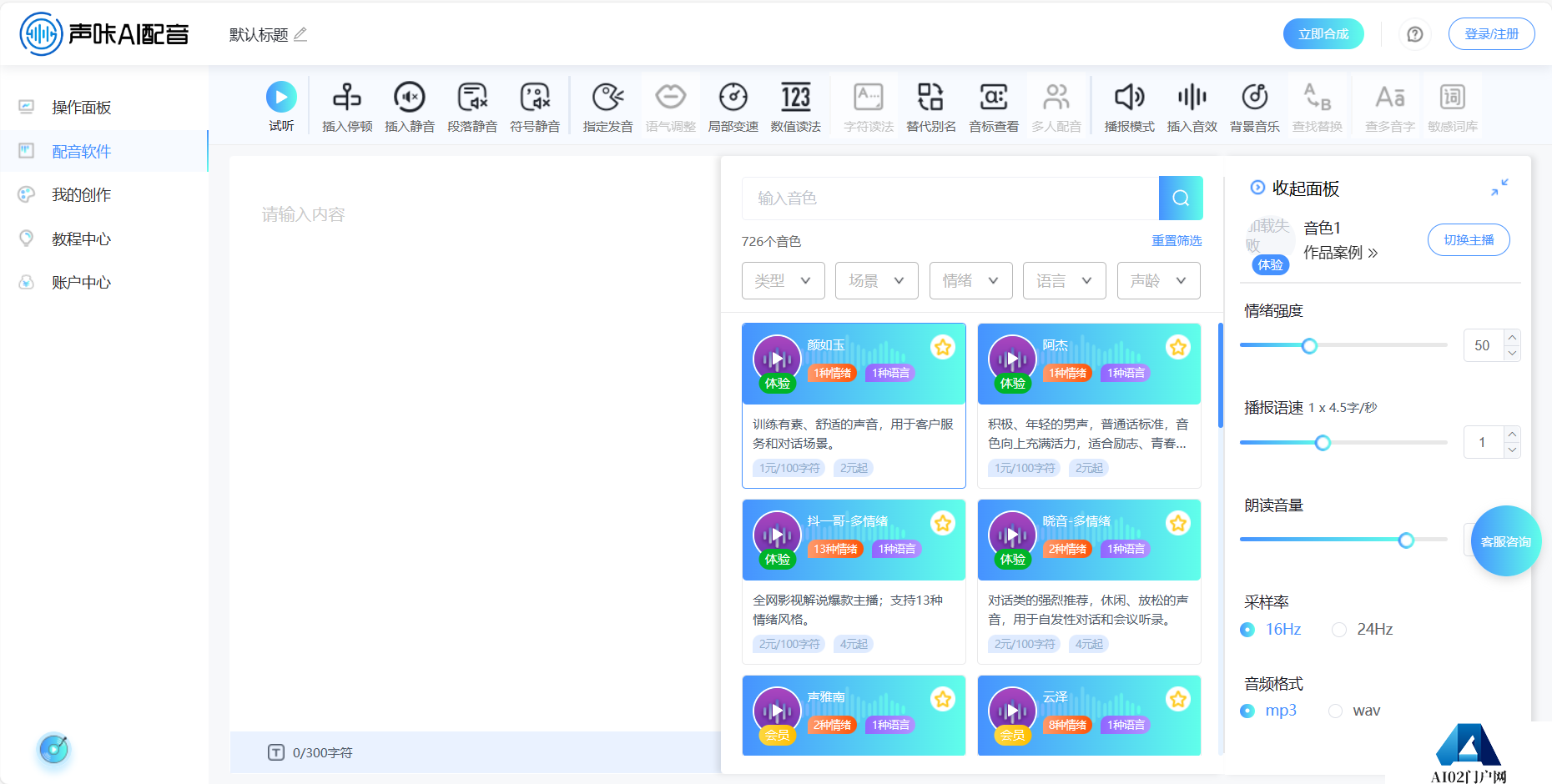Click the music disc icon bottom-left
Screen dimensions: 1552x784
coord(53,749)
